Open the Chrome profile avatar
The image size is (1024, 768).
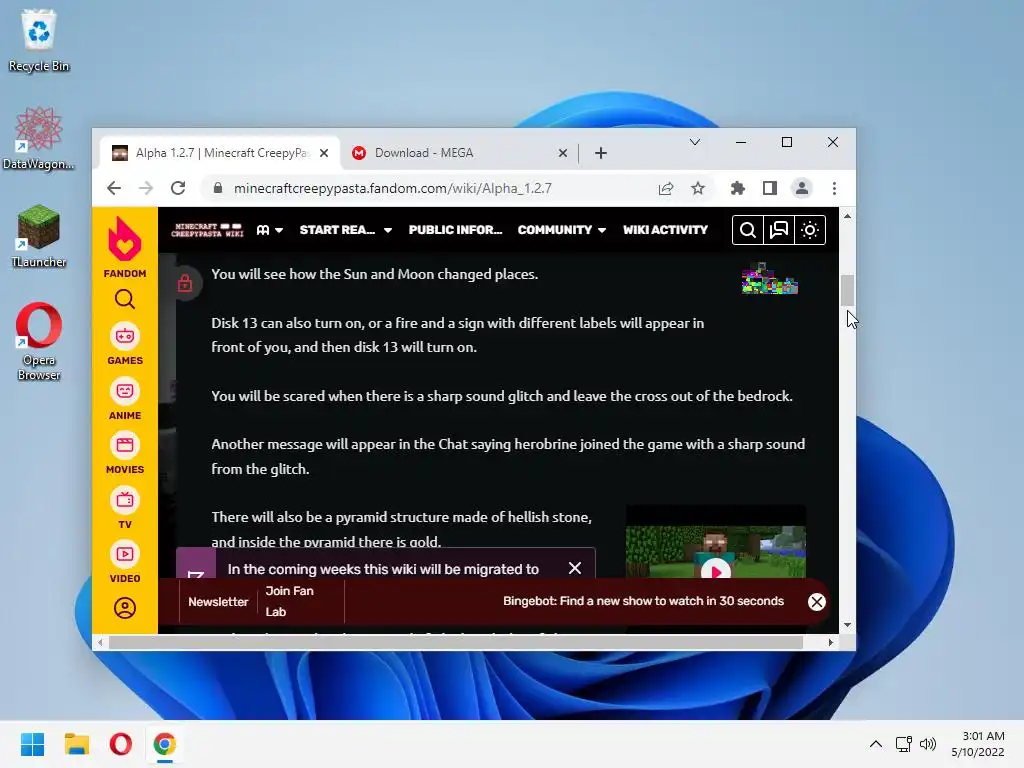tap(801, 189)
